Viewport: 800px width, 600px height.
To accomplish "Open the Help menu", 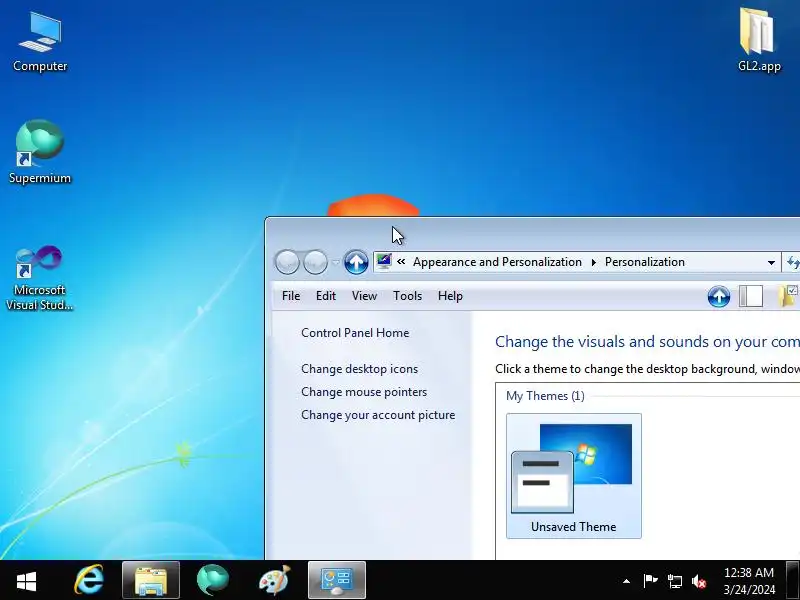I will click(x=450, y=296).
